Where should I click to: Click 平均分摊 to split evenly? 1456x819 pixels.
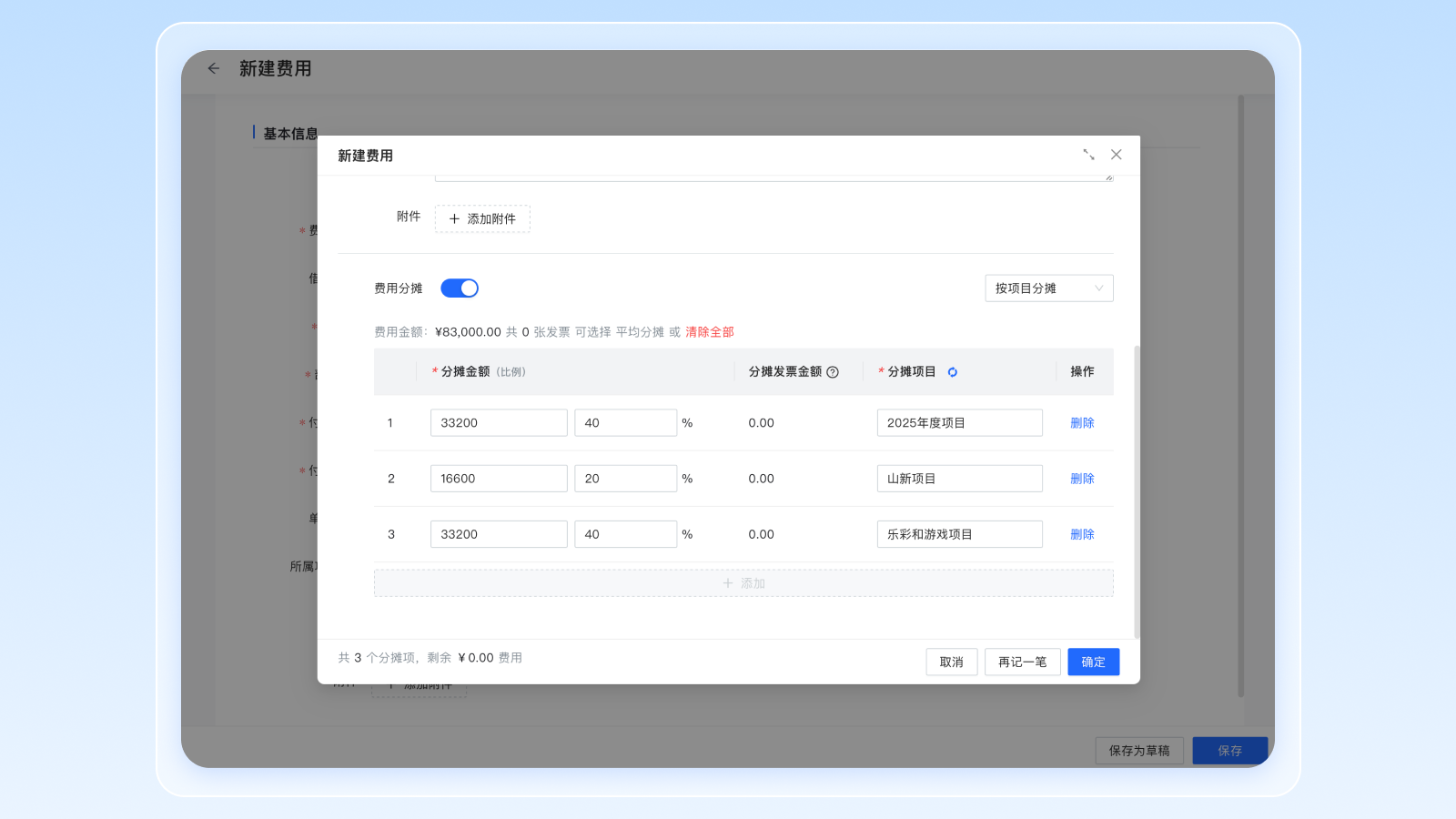(640, 332)
